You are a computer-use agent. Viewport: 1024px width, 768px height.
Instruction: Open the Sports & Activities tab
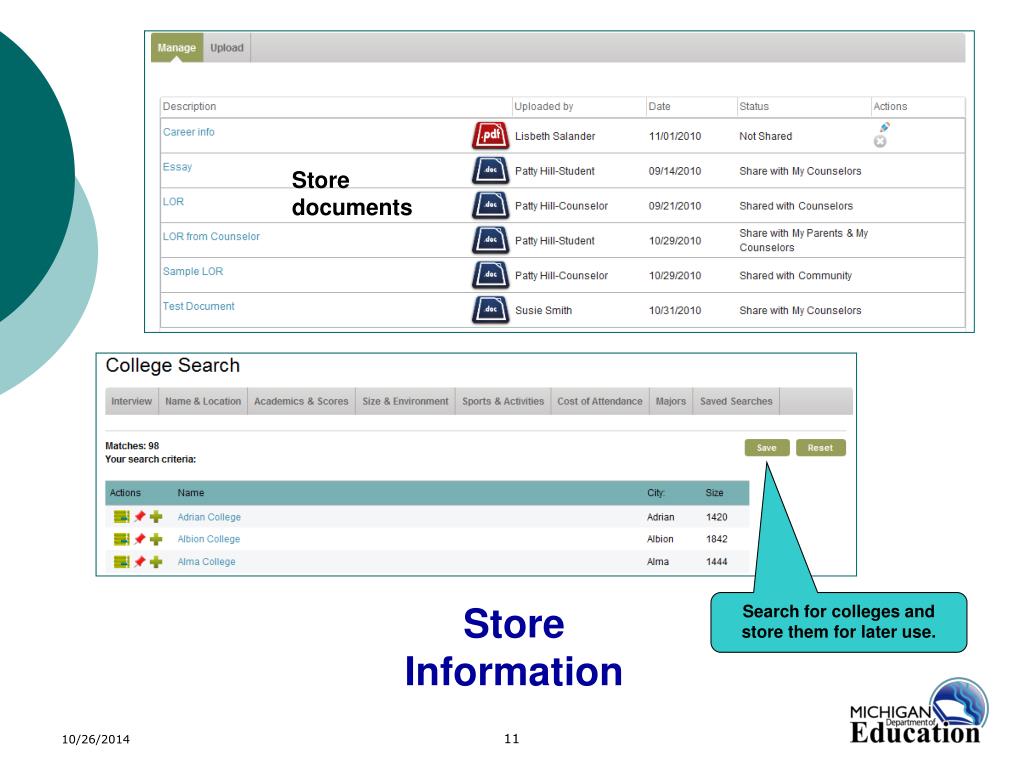coord(503,401)
